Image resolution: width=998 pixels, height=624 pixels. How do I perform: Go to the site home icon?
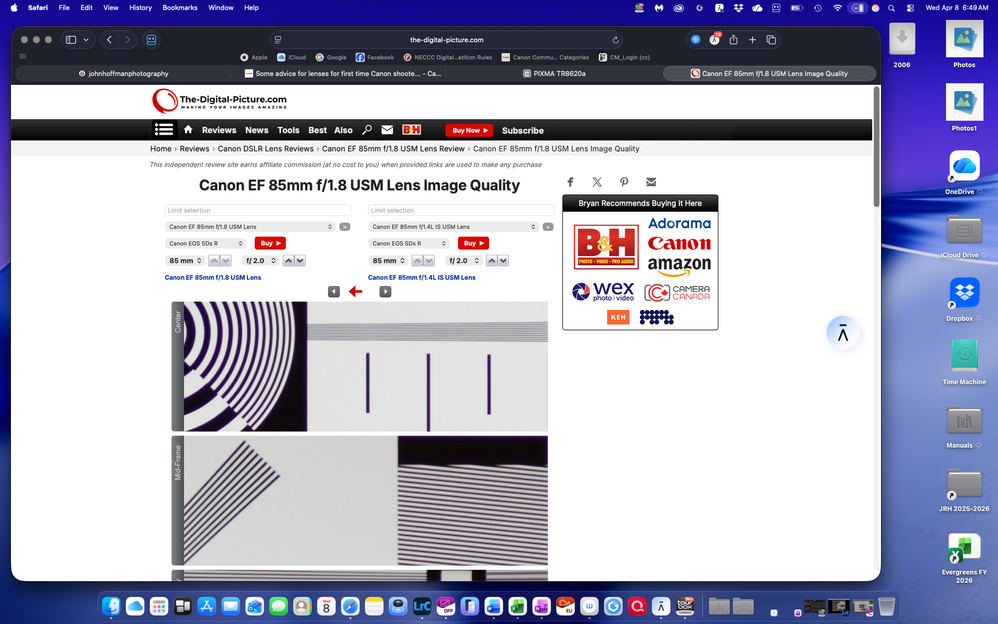(188, 129)
